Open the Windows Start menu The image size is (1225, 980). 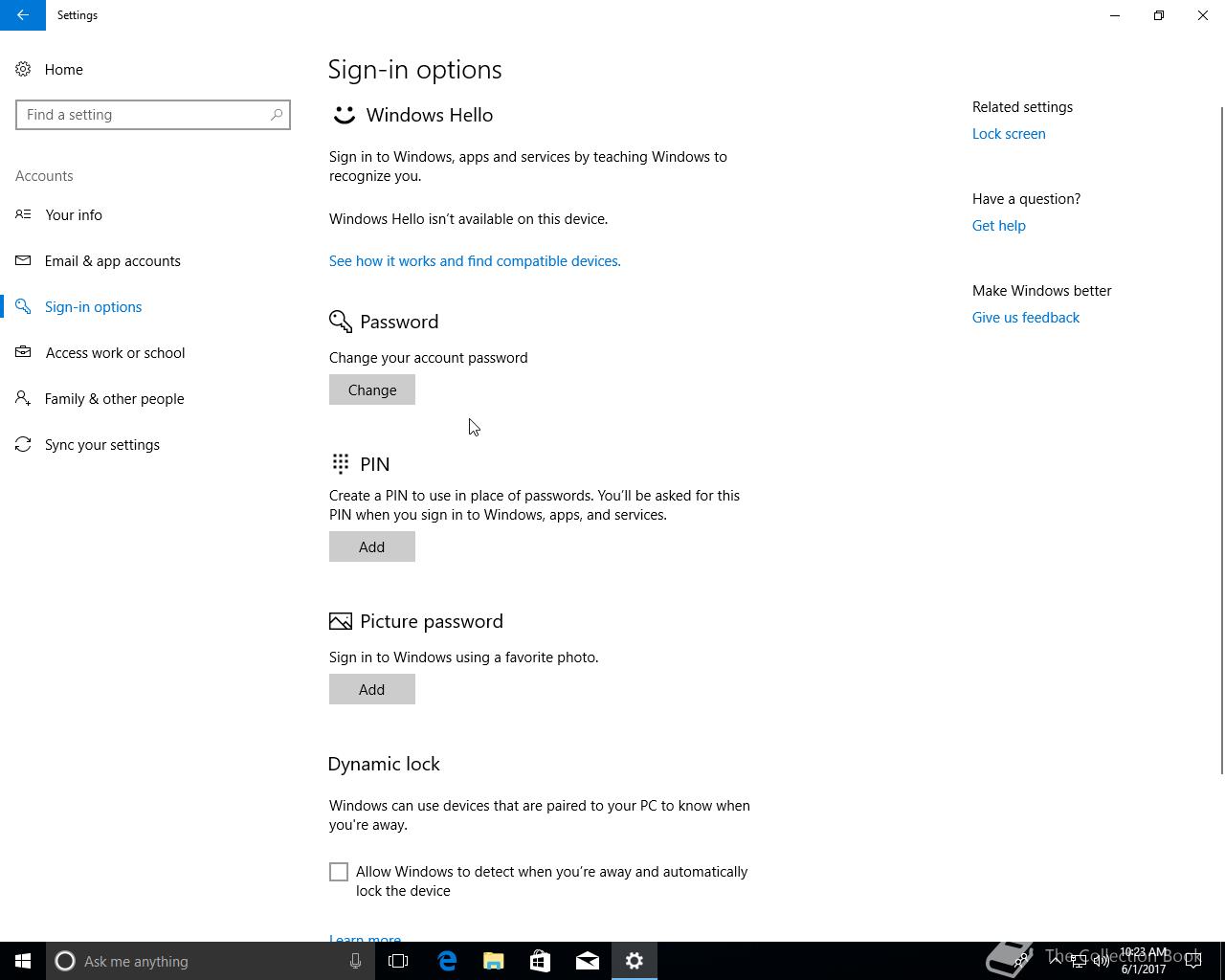(23, 961)
